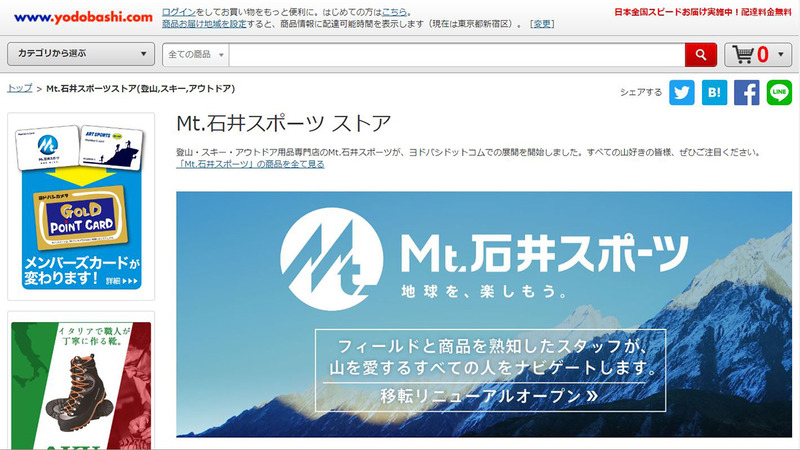Viewport: 800px width, 450px height.
Task: Open the Gold Point Card members card banner
Action: tap(81, 207)
